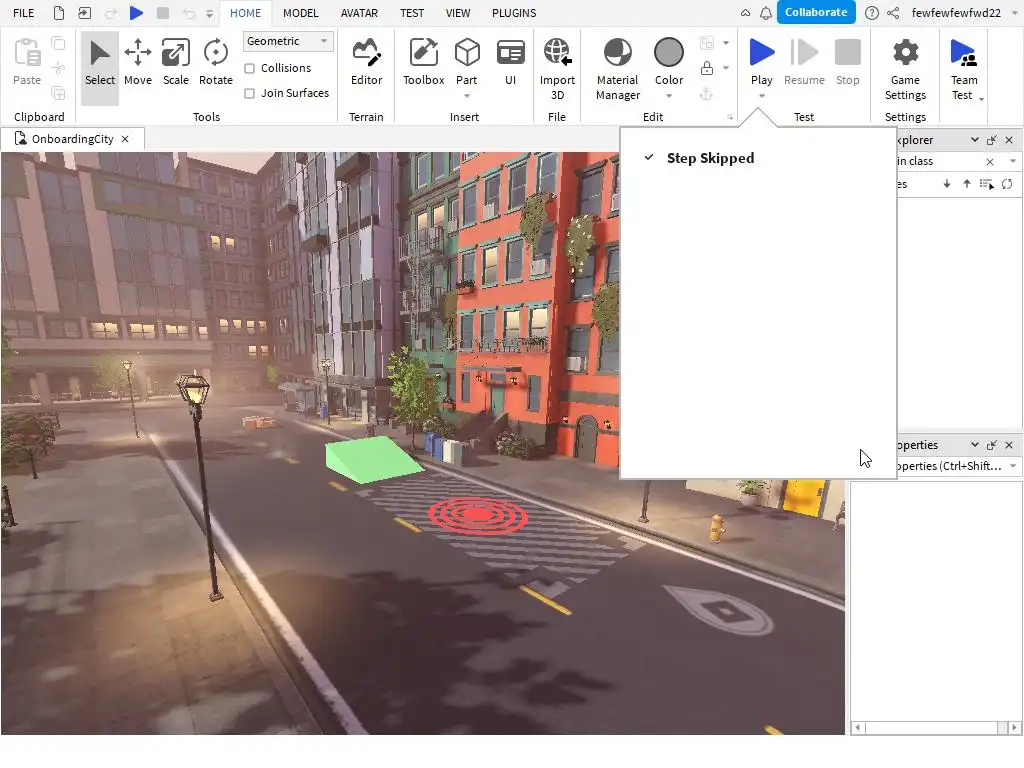Viewport: 1024px width, 768px height.
Task: Expand the Lock tool dropdown arrow
Action: [726, 68]
